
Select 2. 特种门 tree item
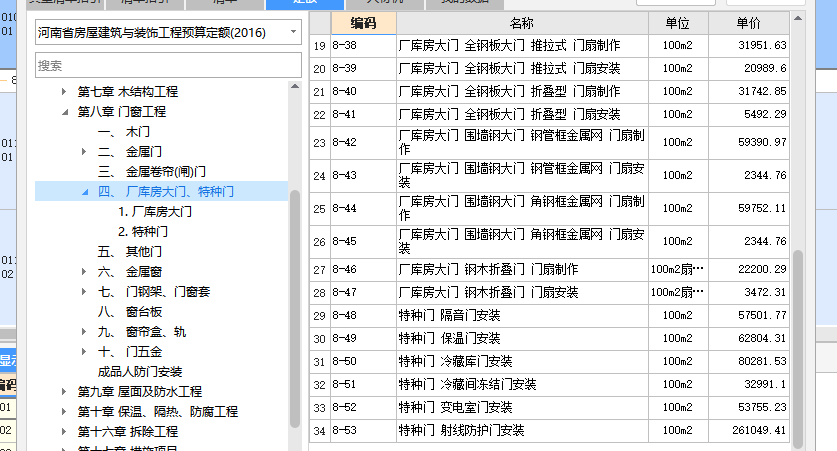[143, 232]
